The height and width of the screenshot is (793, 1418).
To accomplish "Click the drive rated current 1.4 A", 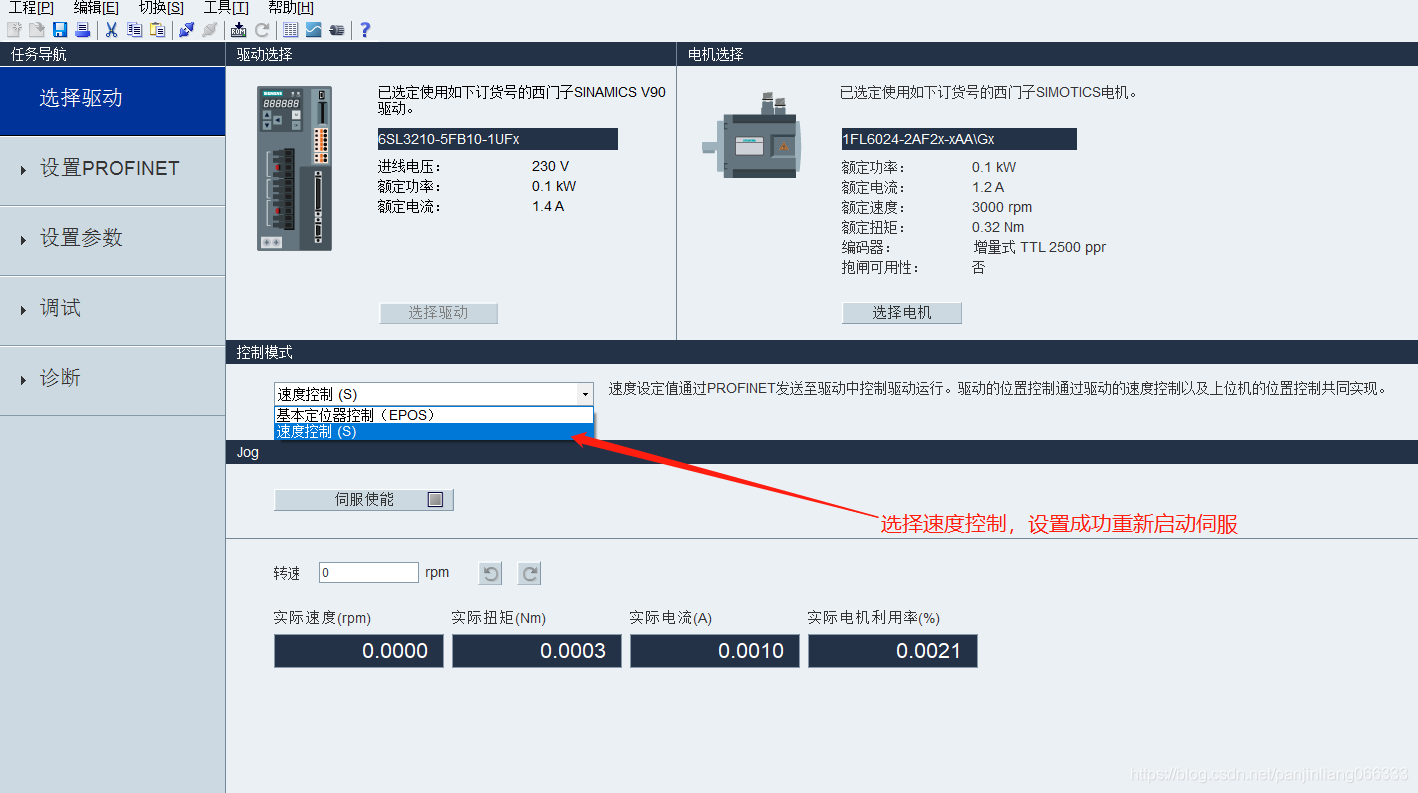I will (548, 207).
